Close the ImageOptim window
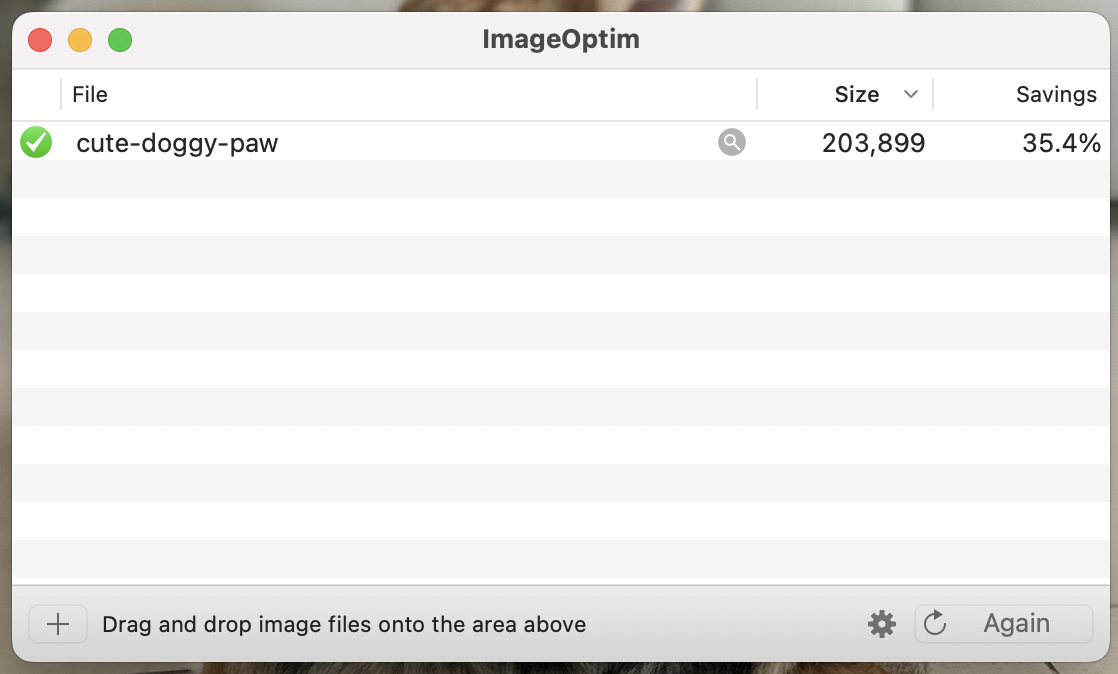The height and width of the screenshot is (674, 1118). click(x=38, y=39)
